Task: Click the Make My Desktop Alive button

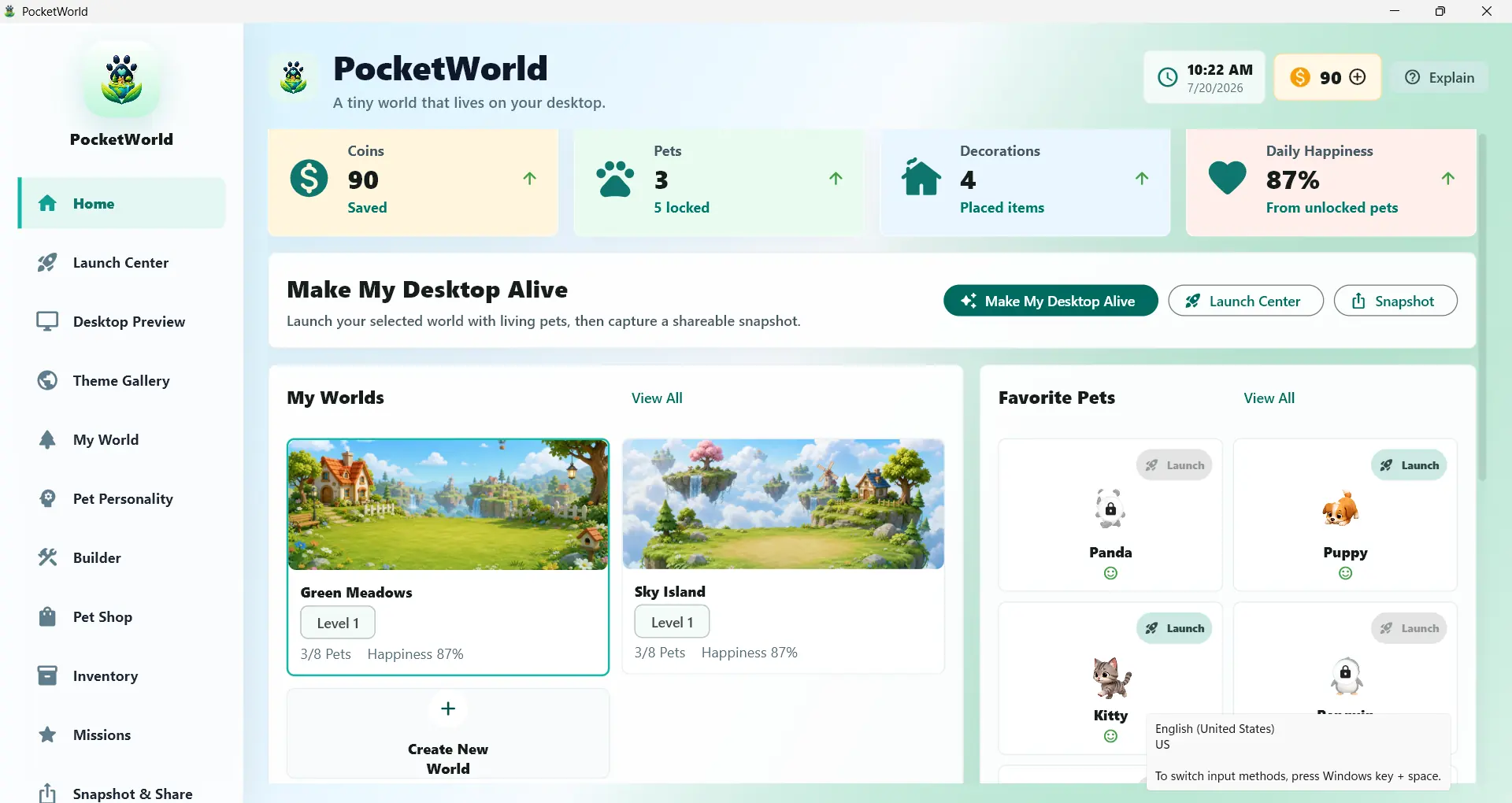Action: [1051, 301]
